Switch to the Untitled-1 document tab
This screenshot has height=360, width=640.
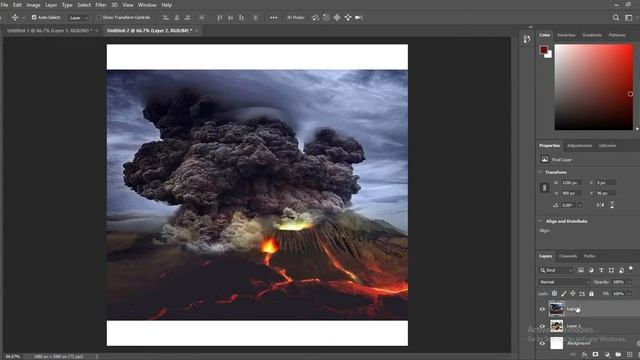pos(49,31)
